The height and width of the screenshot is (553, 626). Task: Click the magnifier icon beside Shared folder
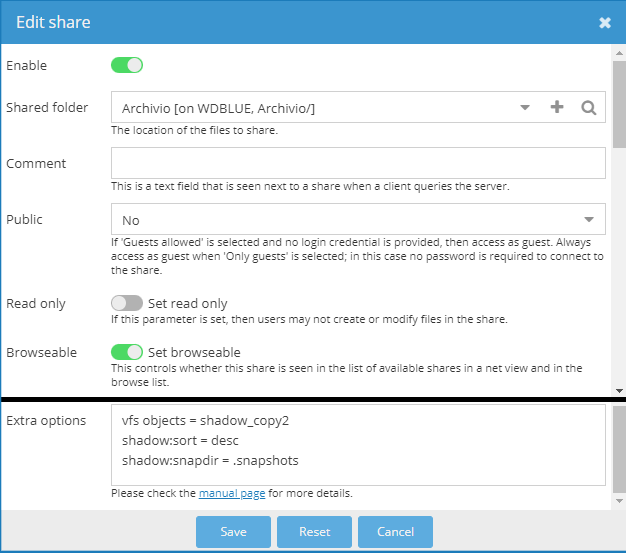pyautogui.click(x=588, y=107)
